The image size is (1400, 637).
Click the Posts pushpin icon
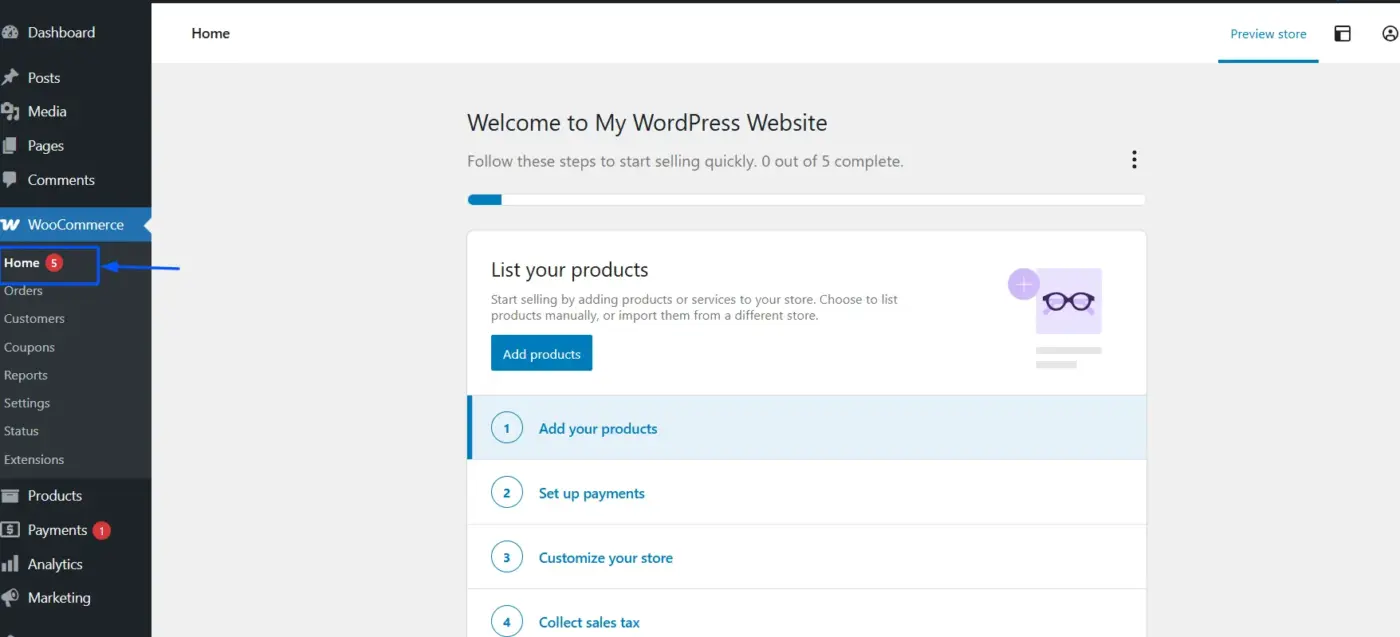pyautogui.click(x=10, y=77)
